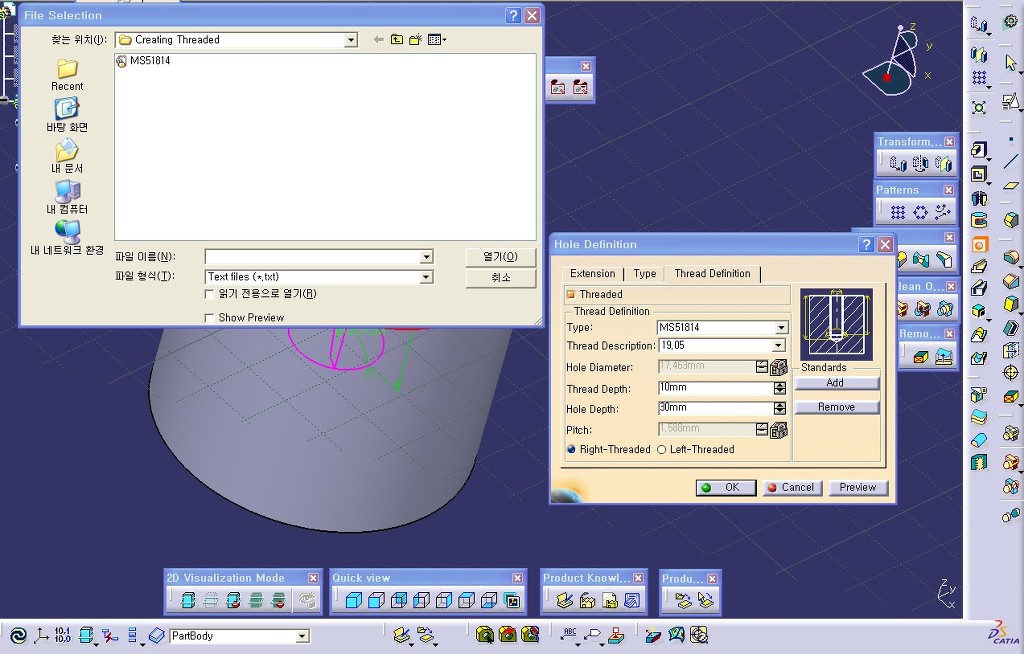Toggle the Threaded checkbox
Image resolution: width=1024 pixels, height=654 pixels.
571,294
